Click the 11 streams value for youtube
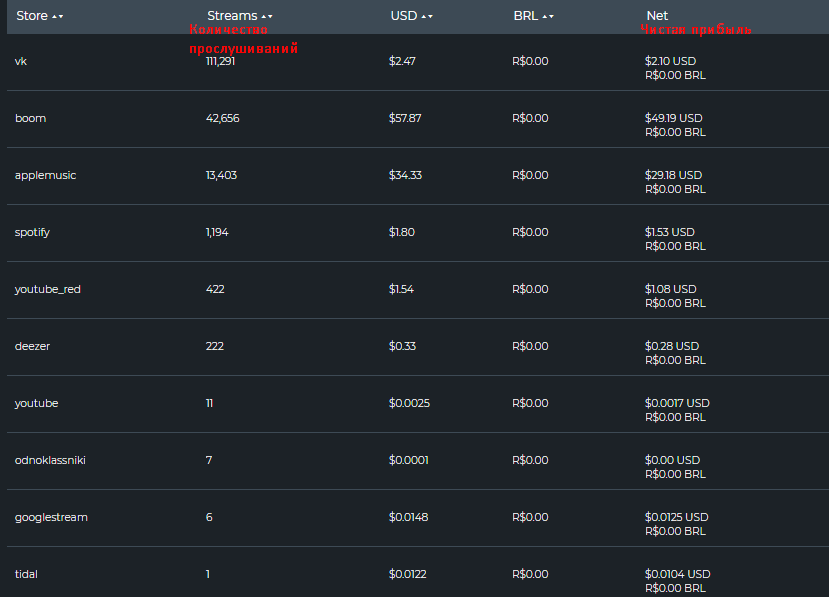 (x=209, y=403)
